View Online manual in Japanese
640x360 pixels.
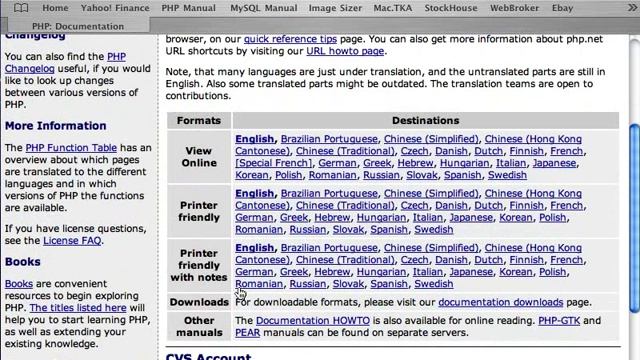click(x=554, y=163)
